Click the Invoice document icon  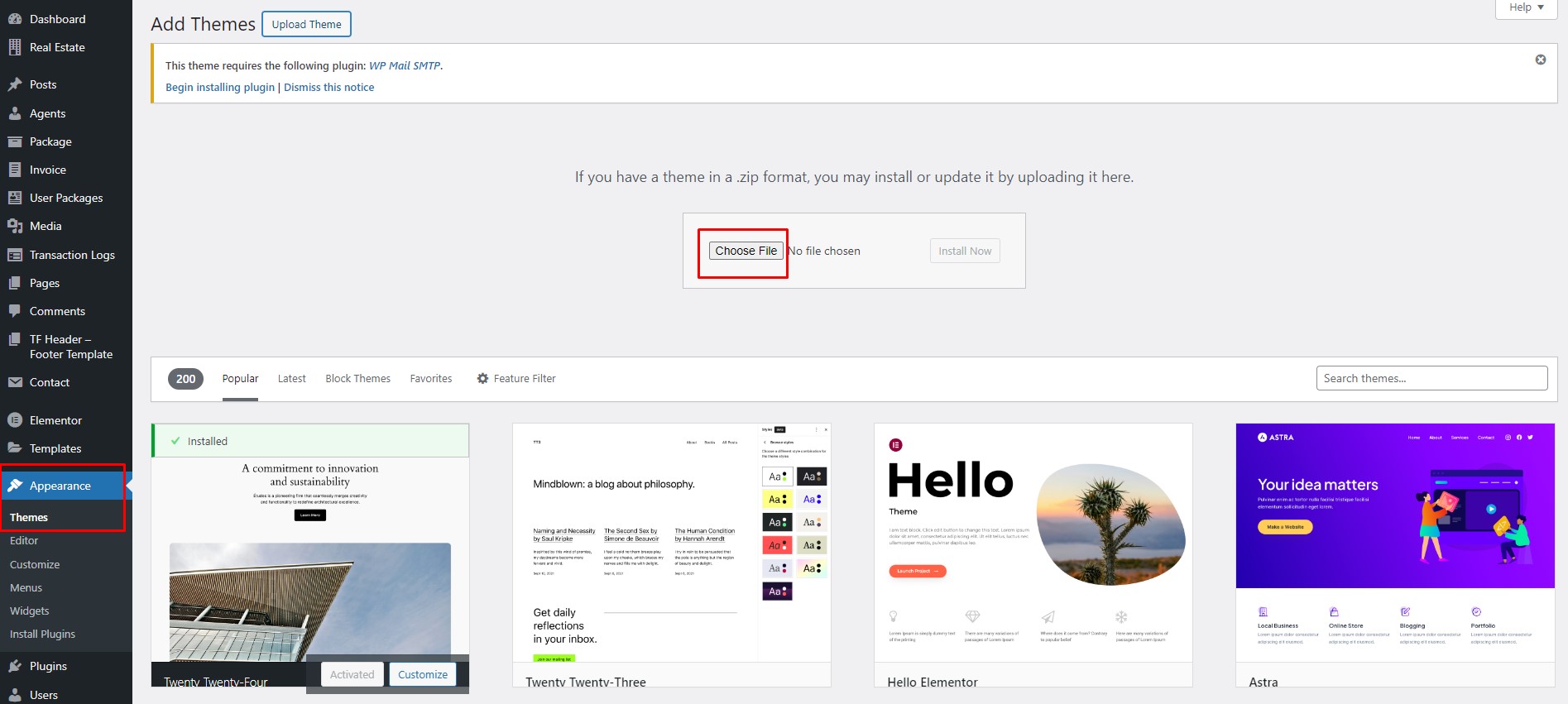[15, 170]
